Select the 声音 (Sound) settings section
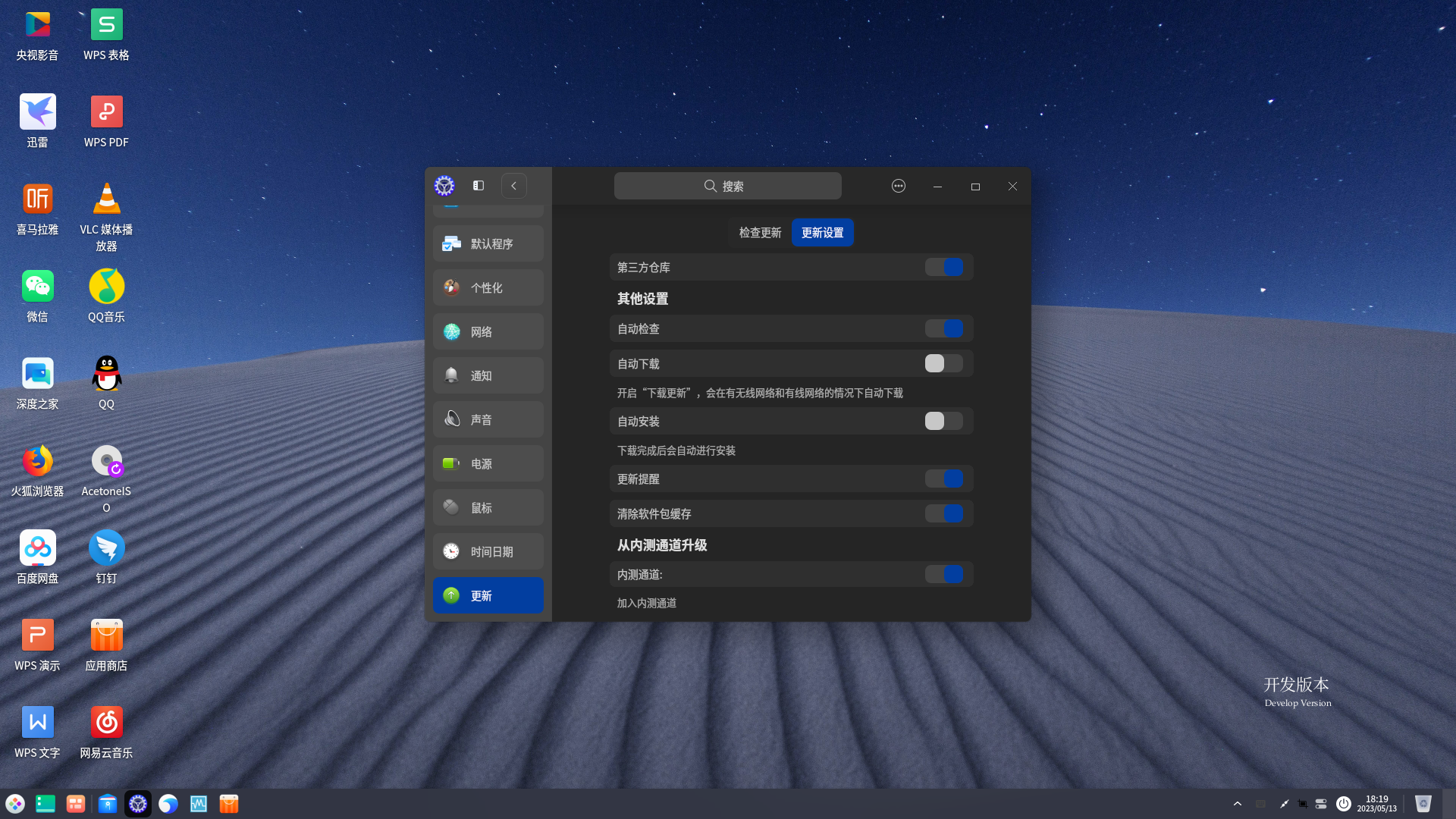The height and width of the screenshot is (819, 1456). point(488,419)
